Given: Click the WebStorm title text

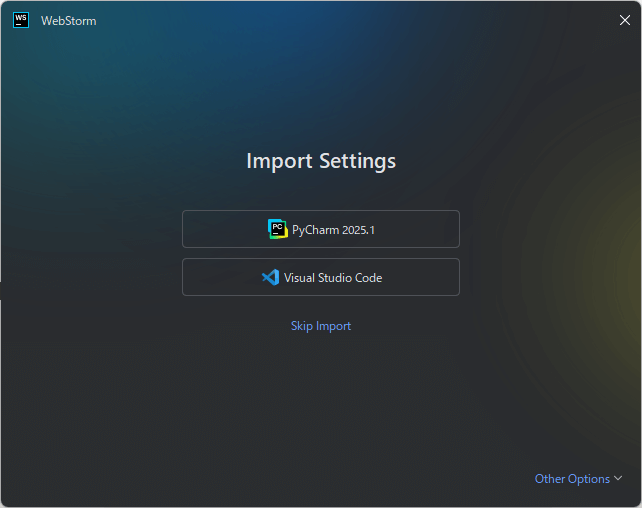Looking at the screenshot, I should pyautogui.click(x=68, y=21).
